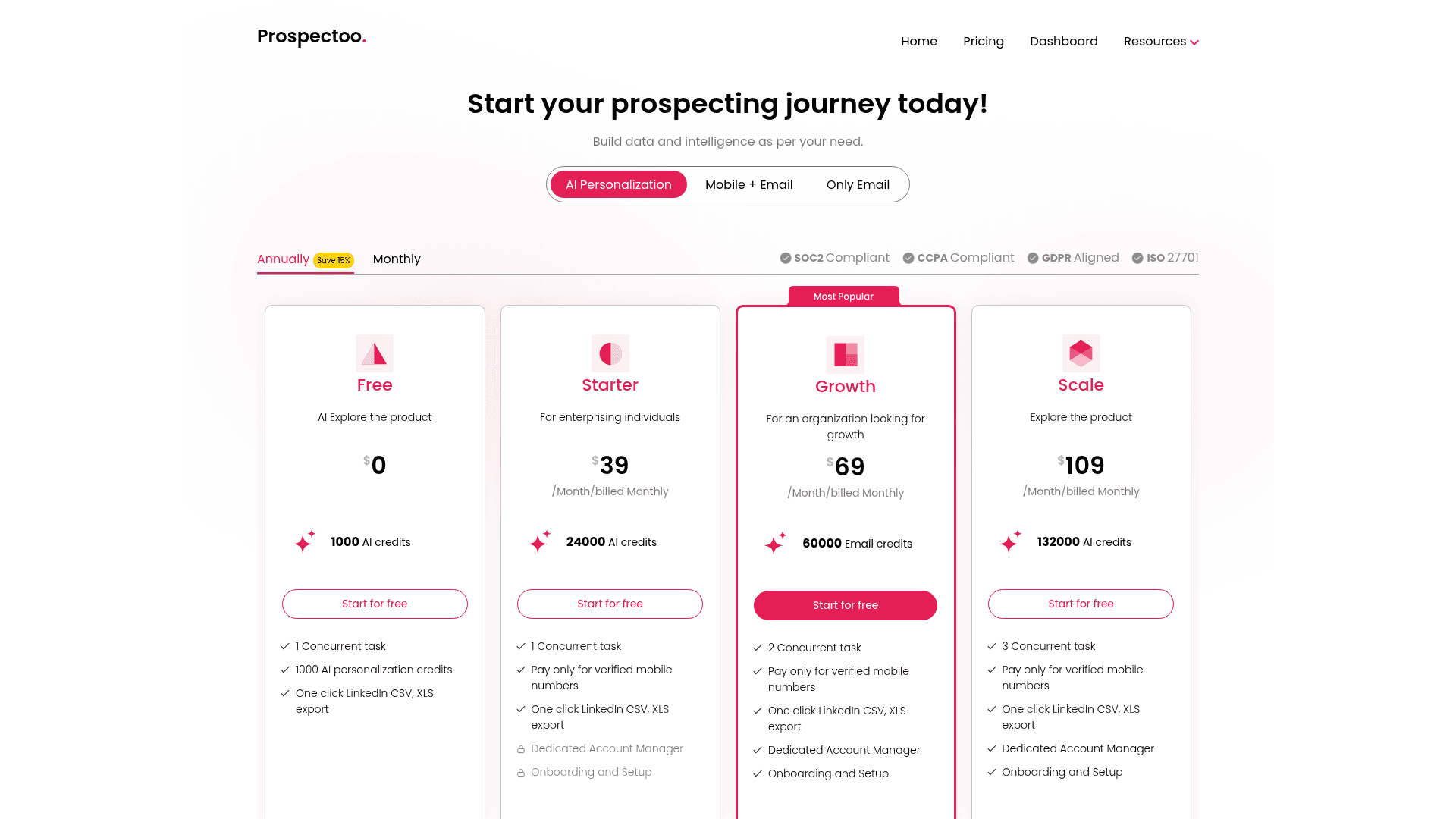The width and height of the screenshot is (1456, 819).
Task: Switch to the Annually billing tab
Action: click(x=283, y=259)
